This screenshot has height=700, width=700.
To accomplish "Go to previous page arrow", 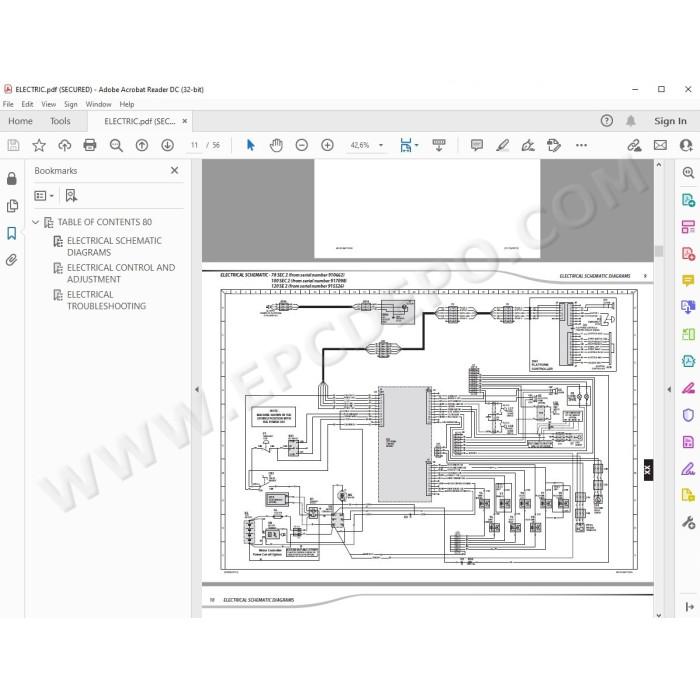I will tap(142, 145).
